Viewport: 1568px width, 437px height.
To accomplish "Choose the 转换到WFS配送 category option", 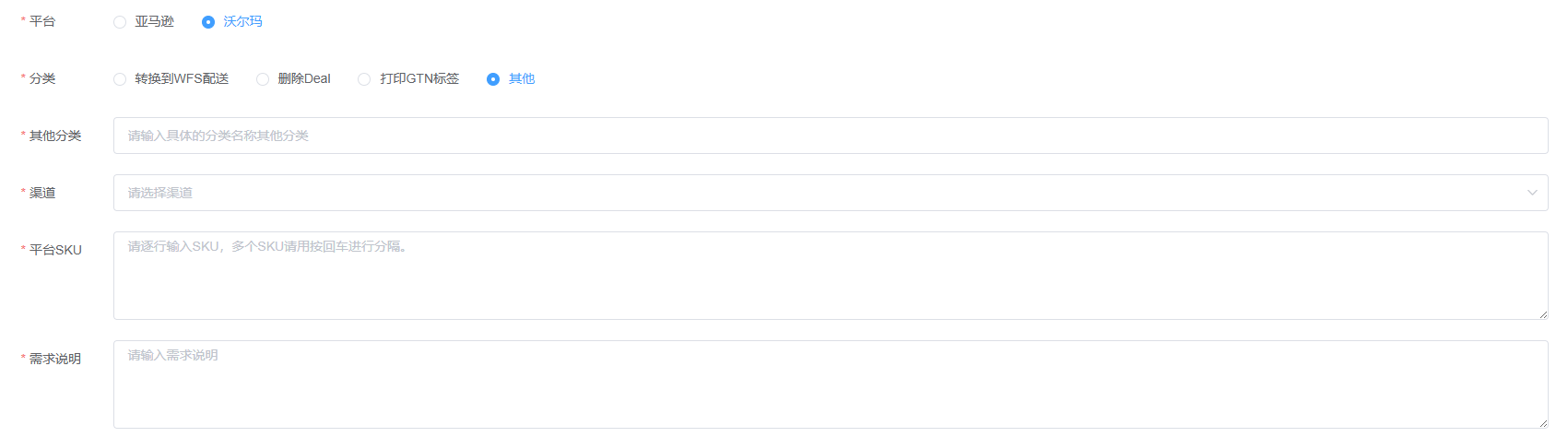I will tap(120, 79).
